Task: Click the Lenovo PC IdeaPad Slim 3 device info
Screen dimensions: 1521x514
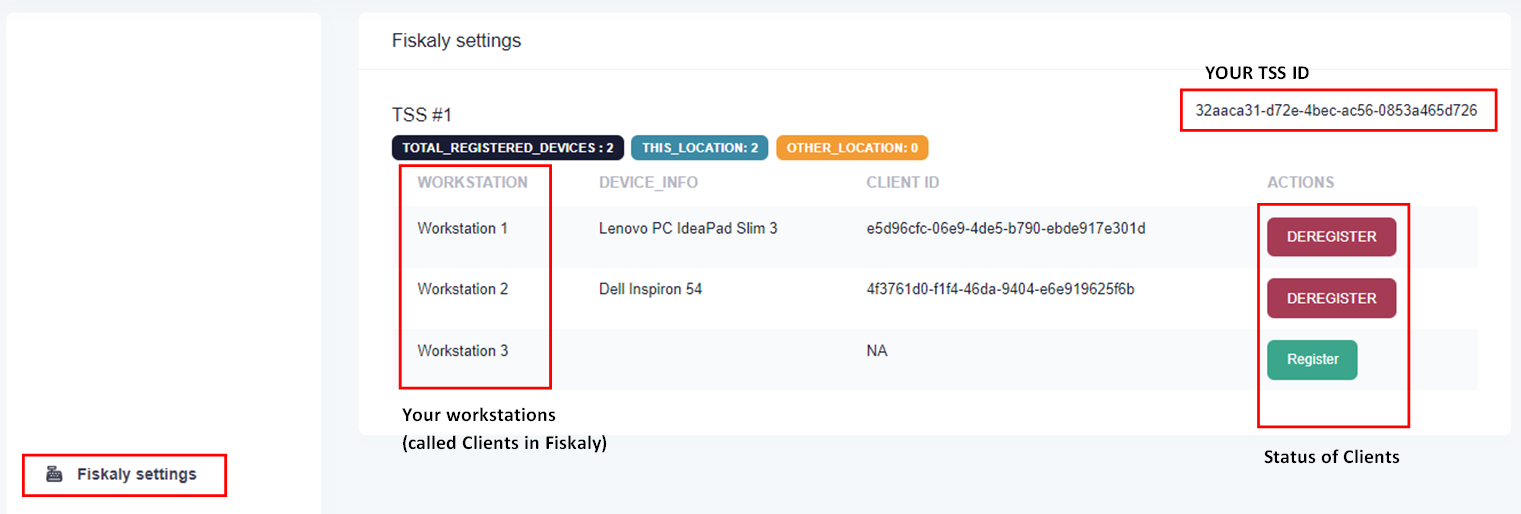Action: [x=688, y=229]
